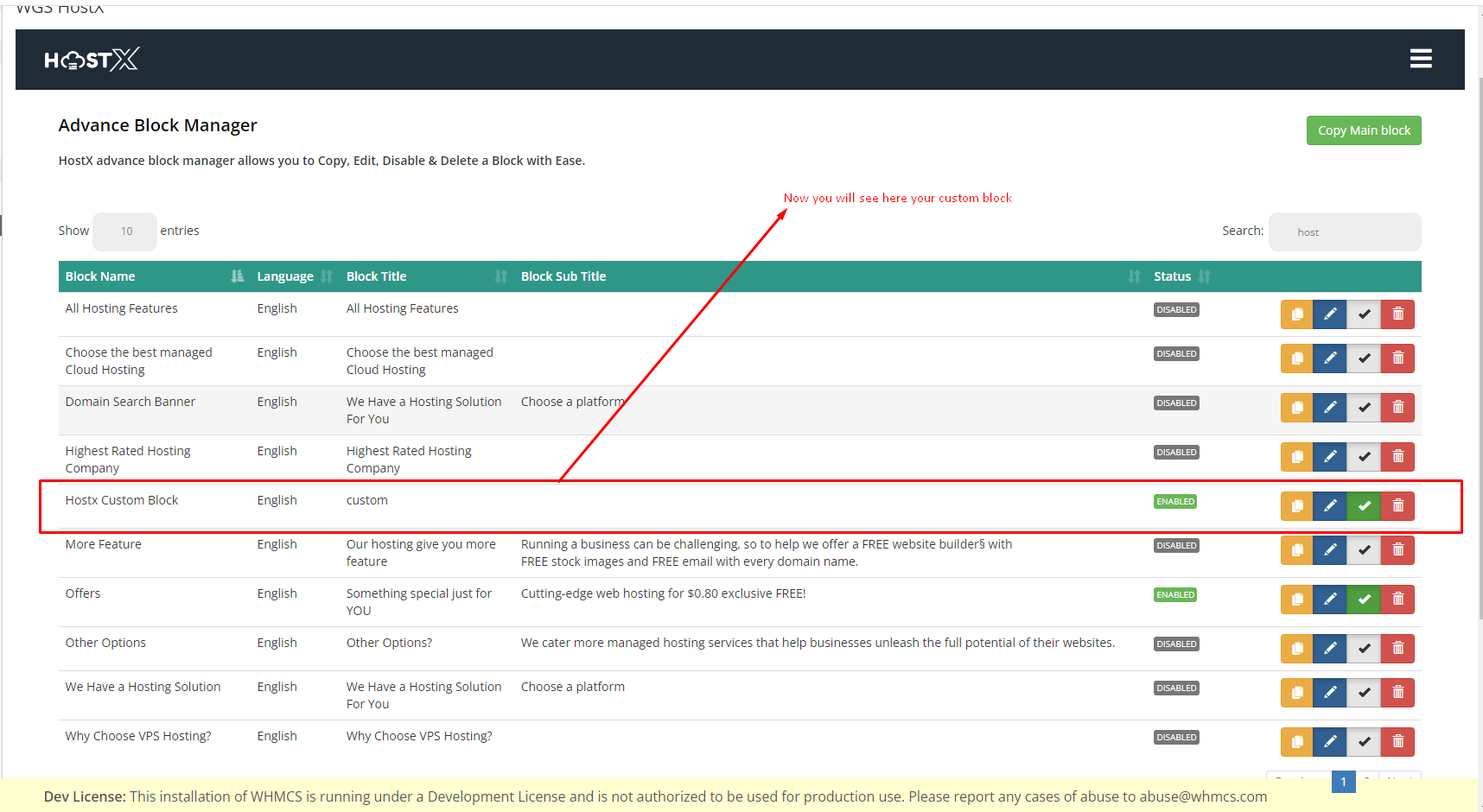Edit the More Feature block

[x=1330, y=550]
